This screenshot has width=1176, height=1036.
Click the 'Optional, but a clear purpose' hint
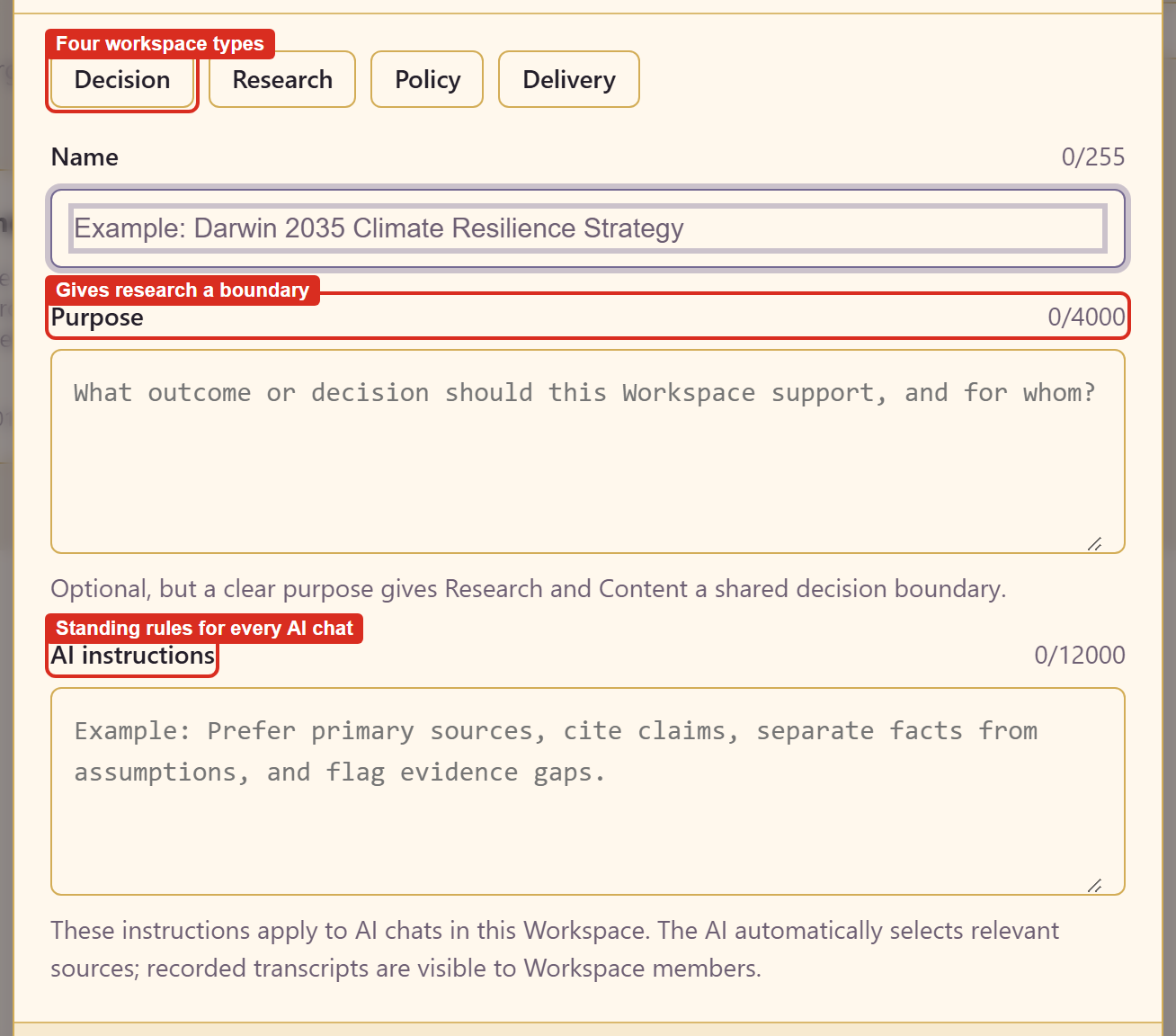pos(529,589)
